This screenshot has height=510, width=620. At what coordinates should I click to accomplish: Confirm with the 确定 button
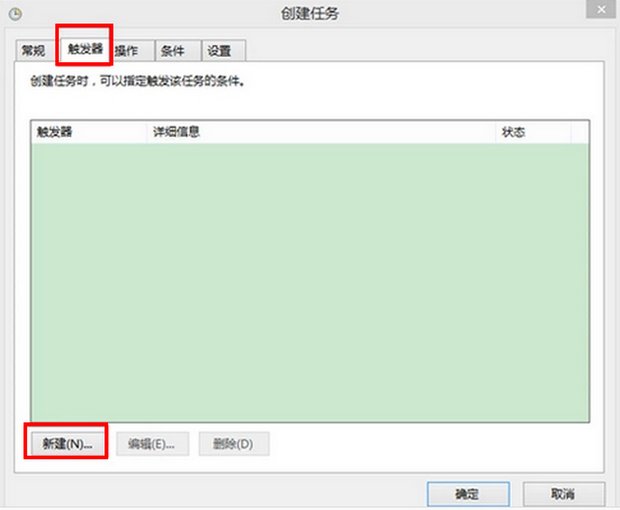tap(468, 494)
